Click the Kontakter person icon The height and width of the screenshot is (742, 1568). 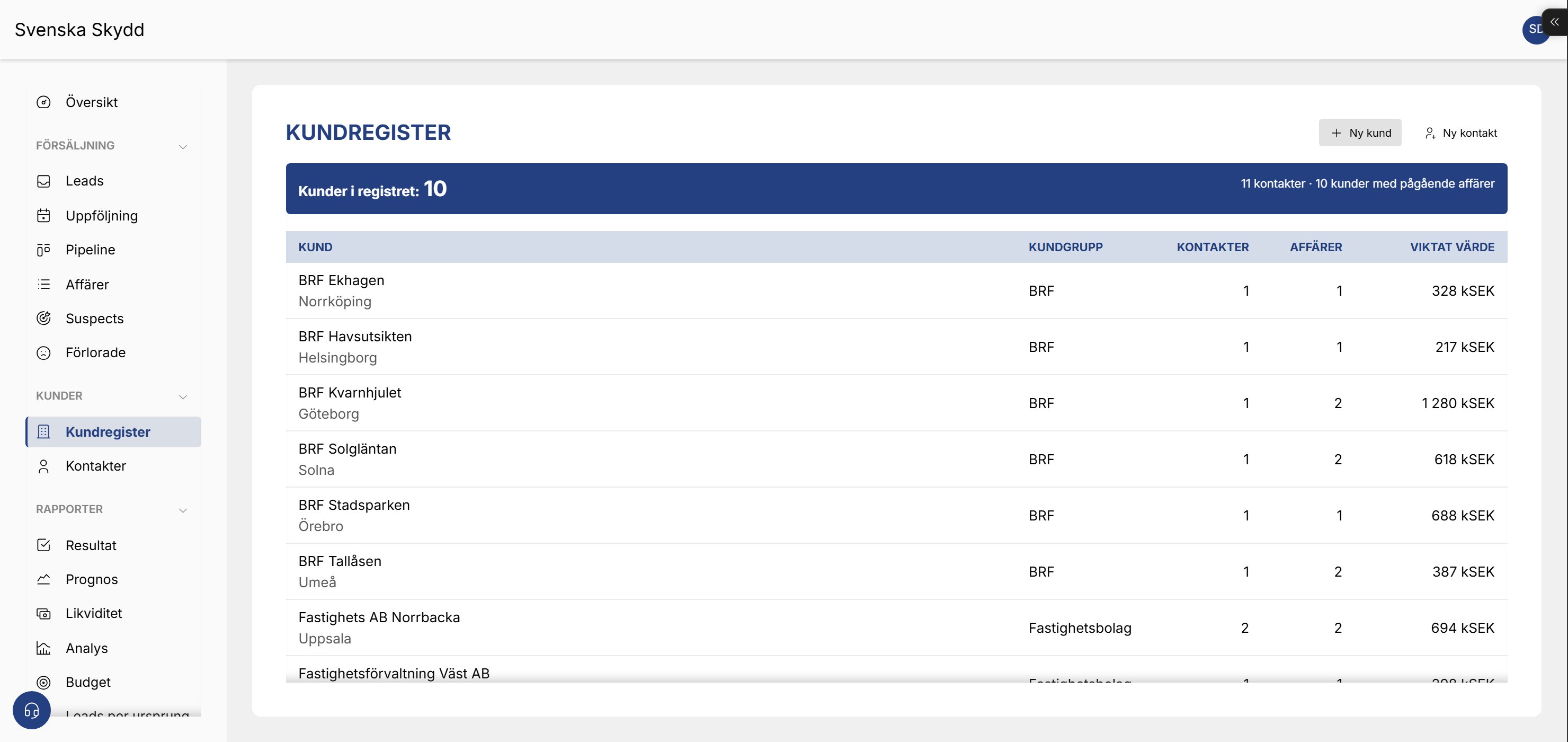(43, 466)
